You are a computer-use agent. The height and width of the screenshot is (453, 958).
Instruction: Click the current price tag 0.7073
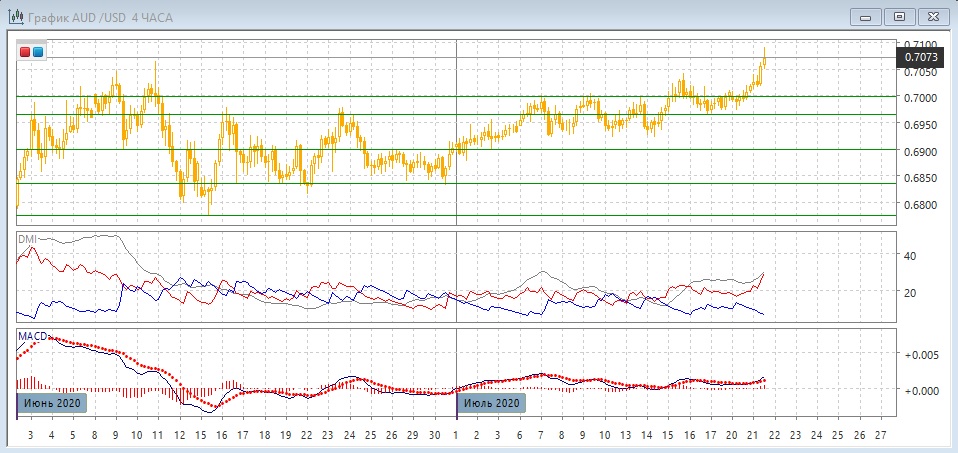[x=921, y=58]
